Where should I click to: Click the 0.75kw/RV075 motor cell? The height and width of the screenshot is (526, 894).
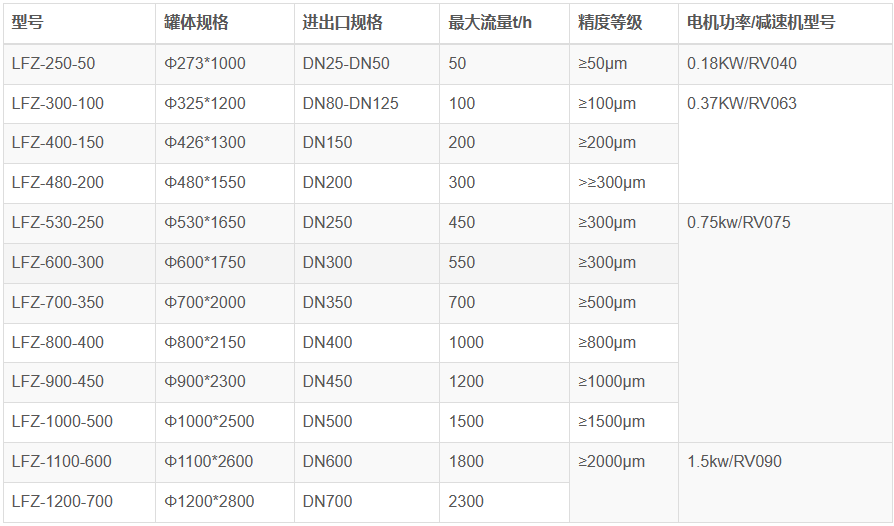pos(738,223)
